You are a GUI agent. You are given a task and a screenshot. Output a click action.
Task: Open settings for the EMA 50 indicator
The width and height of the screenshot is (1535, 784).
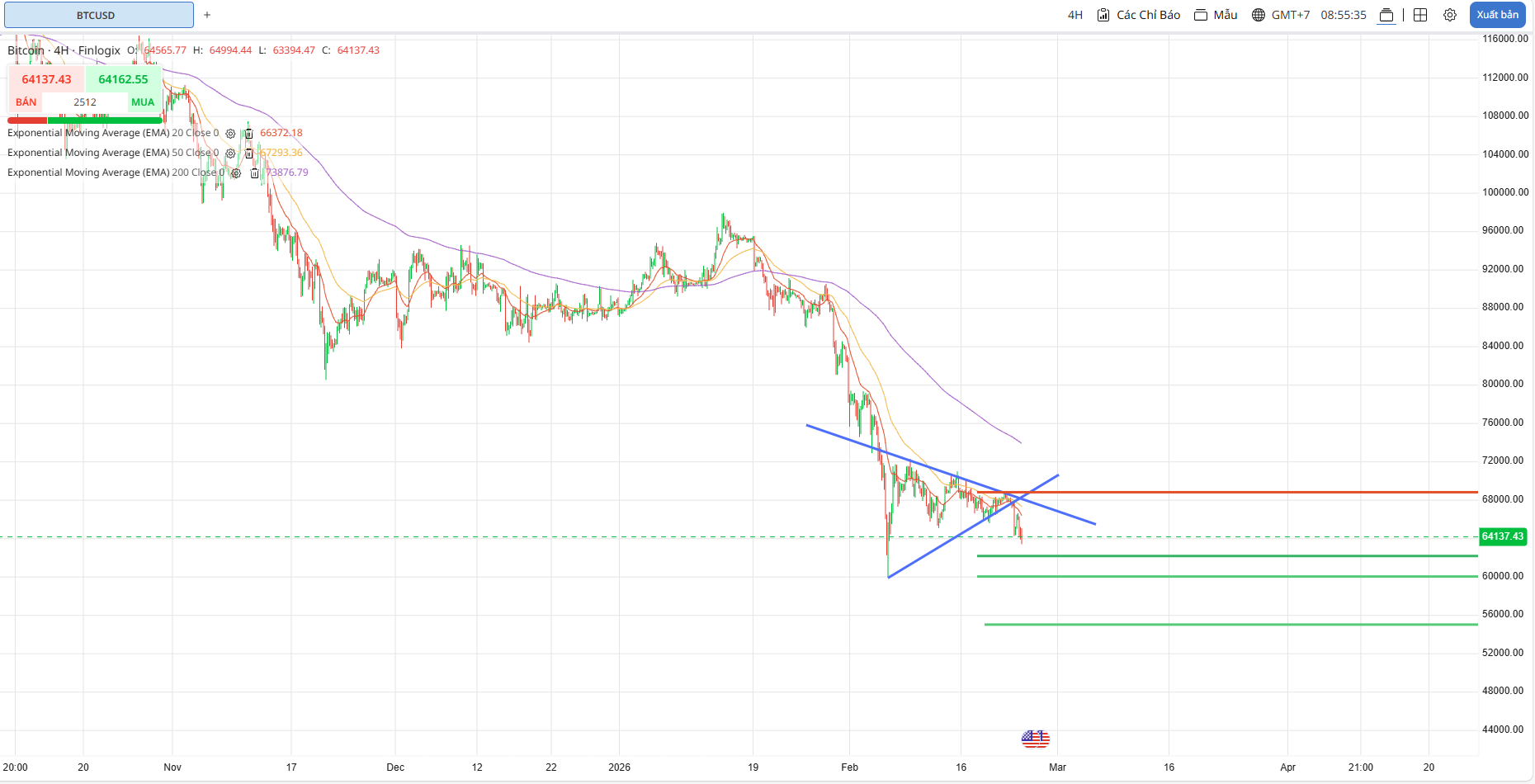click(x=230, y=153)
